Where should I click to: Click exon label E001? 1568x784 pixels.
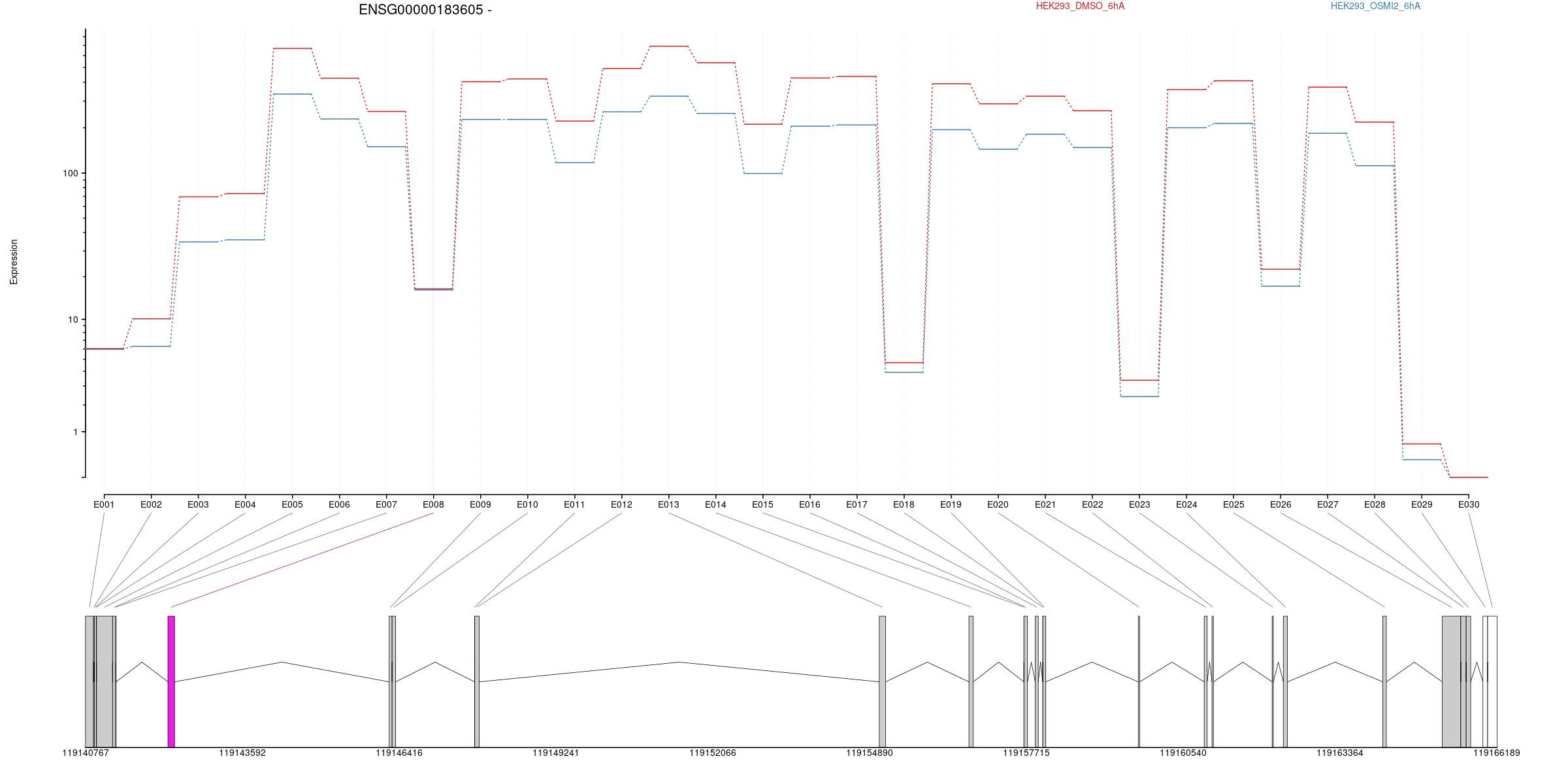[x=104, y=504]
